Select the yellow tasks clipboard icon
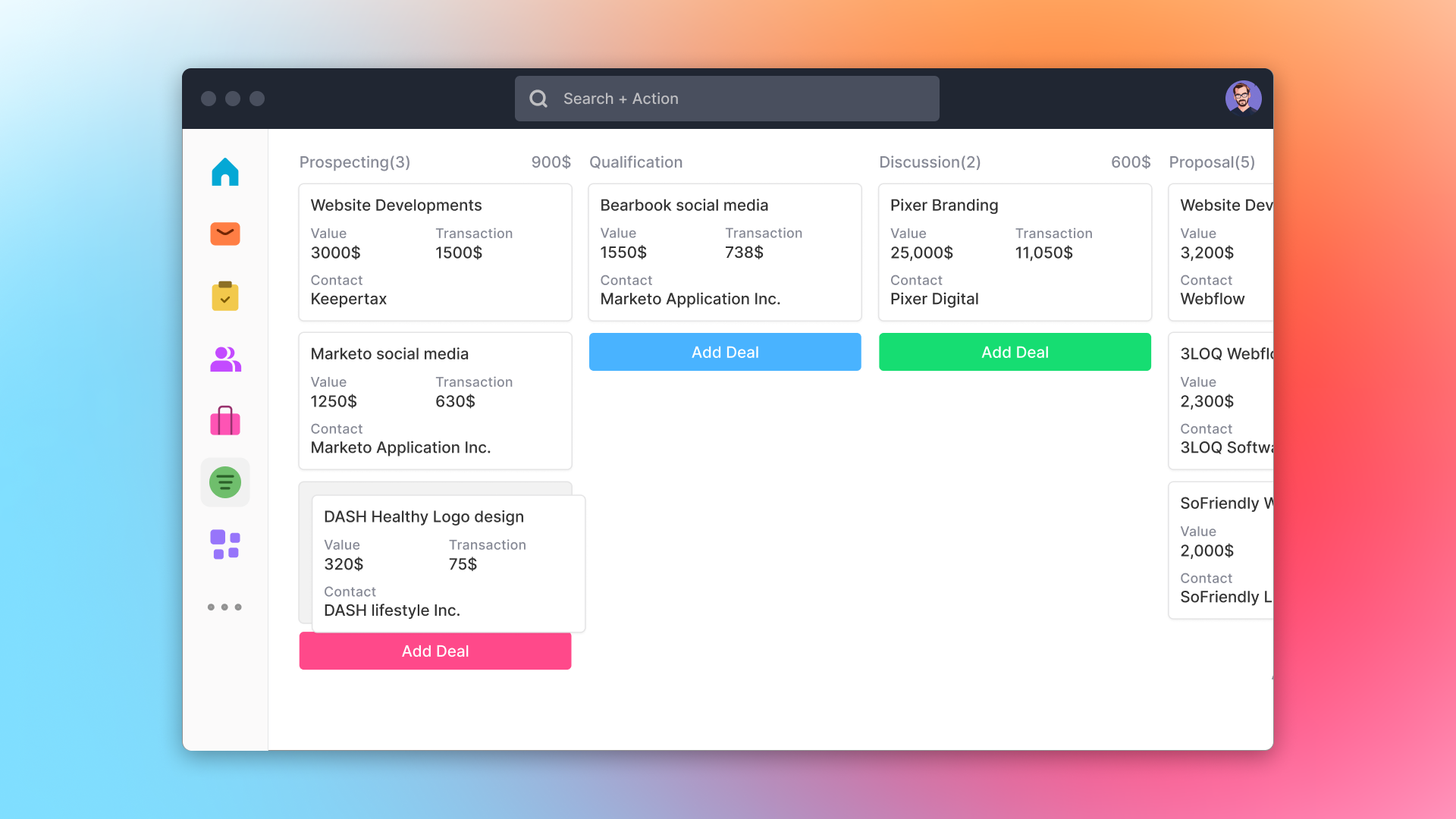1456x819 pixels. [225, 296]
